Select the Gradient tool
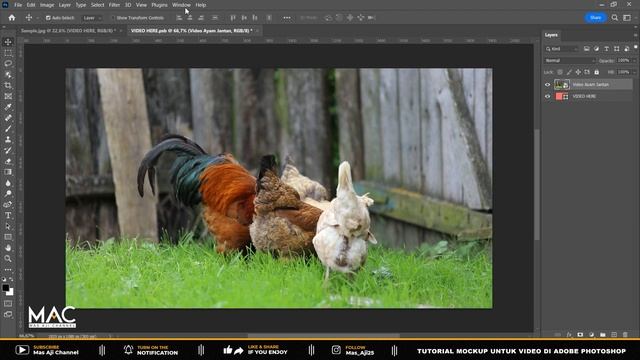The image size is (640, 360). pyautogui.click(x=8, y=172)
